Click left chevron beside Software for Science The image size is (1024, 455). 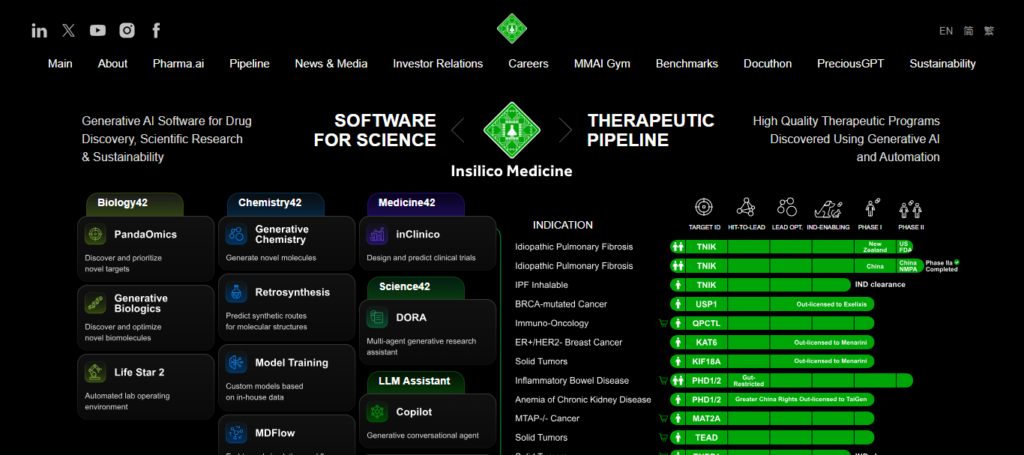pos(458,130)
